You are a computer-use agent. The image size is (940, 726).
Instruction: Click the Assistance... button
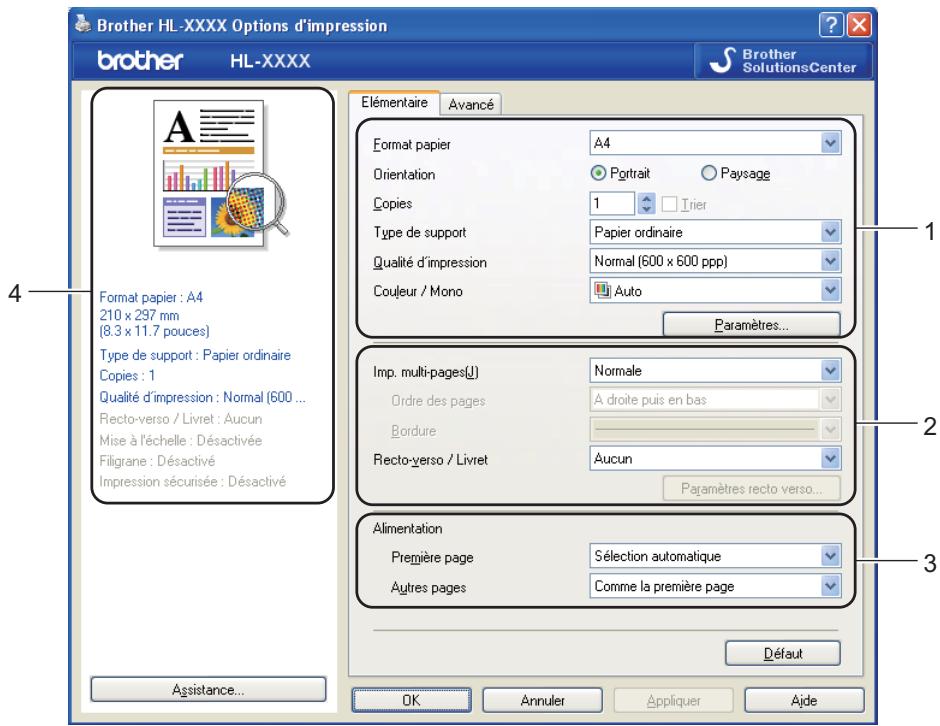[x=208, y=689]
